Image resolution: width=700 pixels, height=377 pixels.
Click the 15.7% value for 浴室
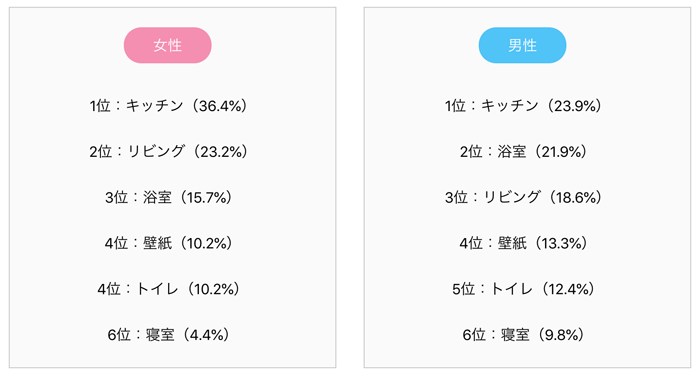(205, 197)
